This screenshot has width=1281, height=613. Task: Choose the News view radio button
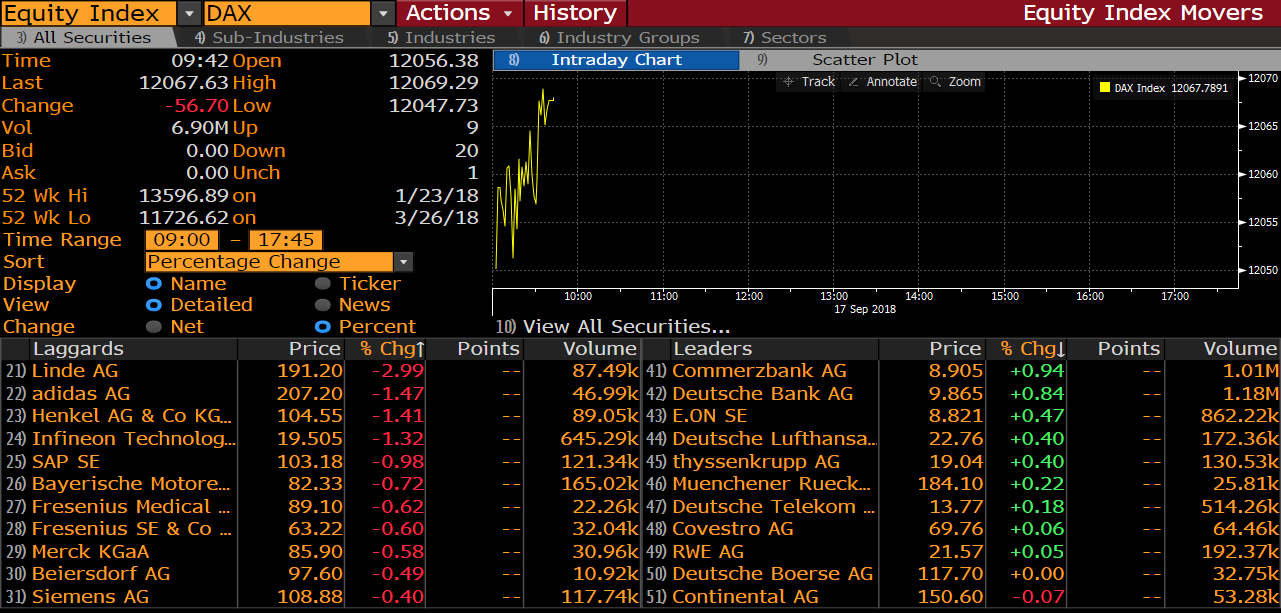322,305
